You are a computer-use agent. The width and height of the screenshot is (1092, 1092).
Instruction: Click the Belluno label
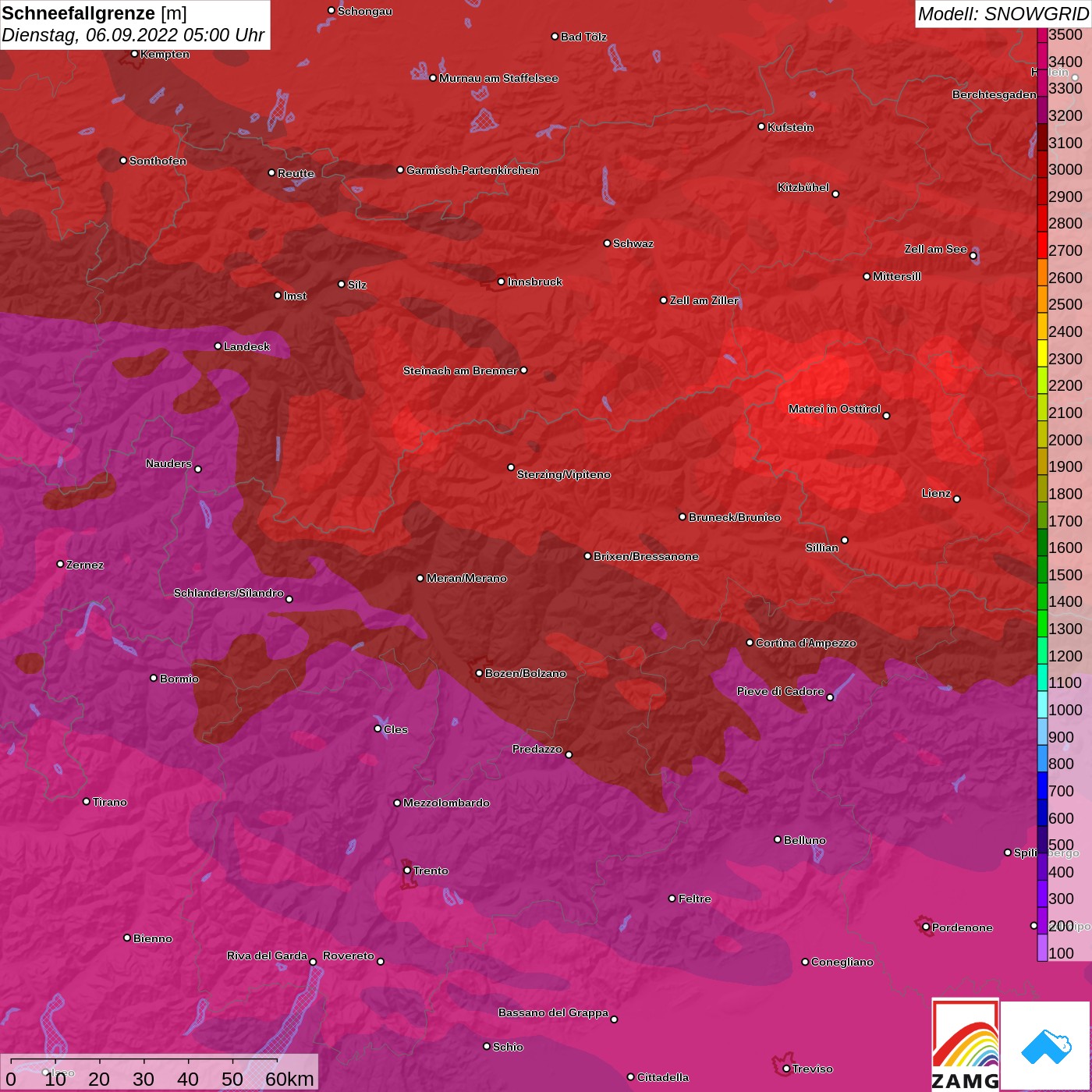click(805, 840)
